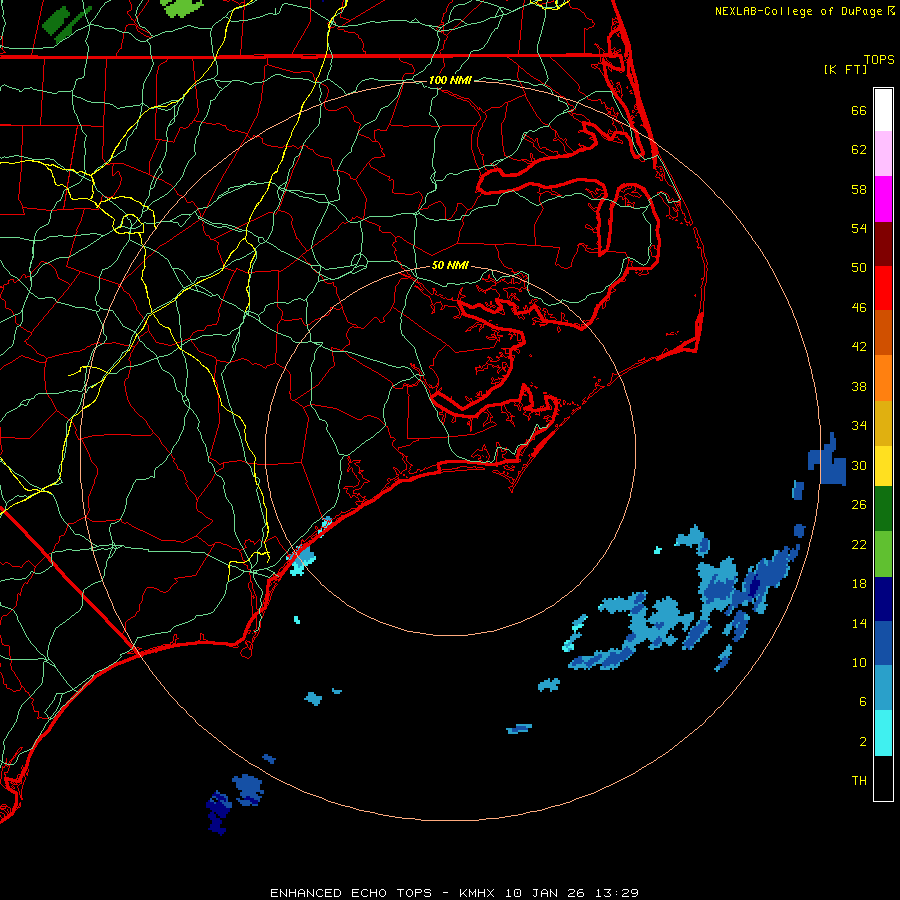Click the 54 value on the legend
900x900 pixels.
[x=859, y=228]
